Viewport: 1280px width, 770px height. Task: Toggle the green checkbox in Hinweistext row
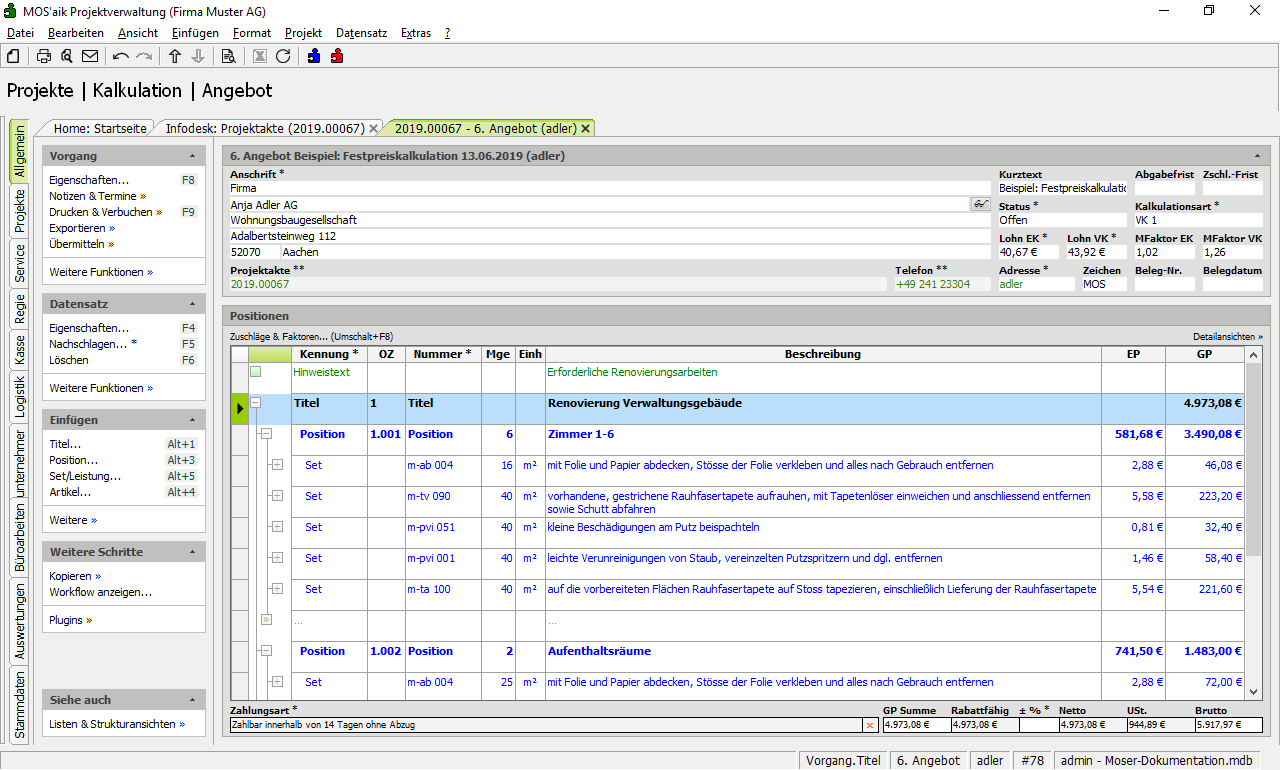255,372
